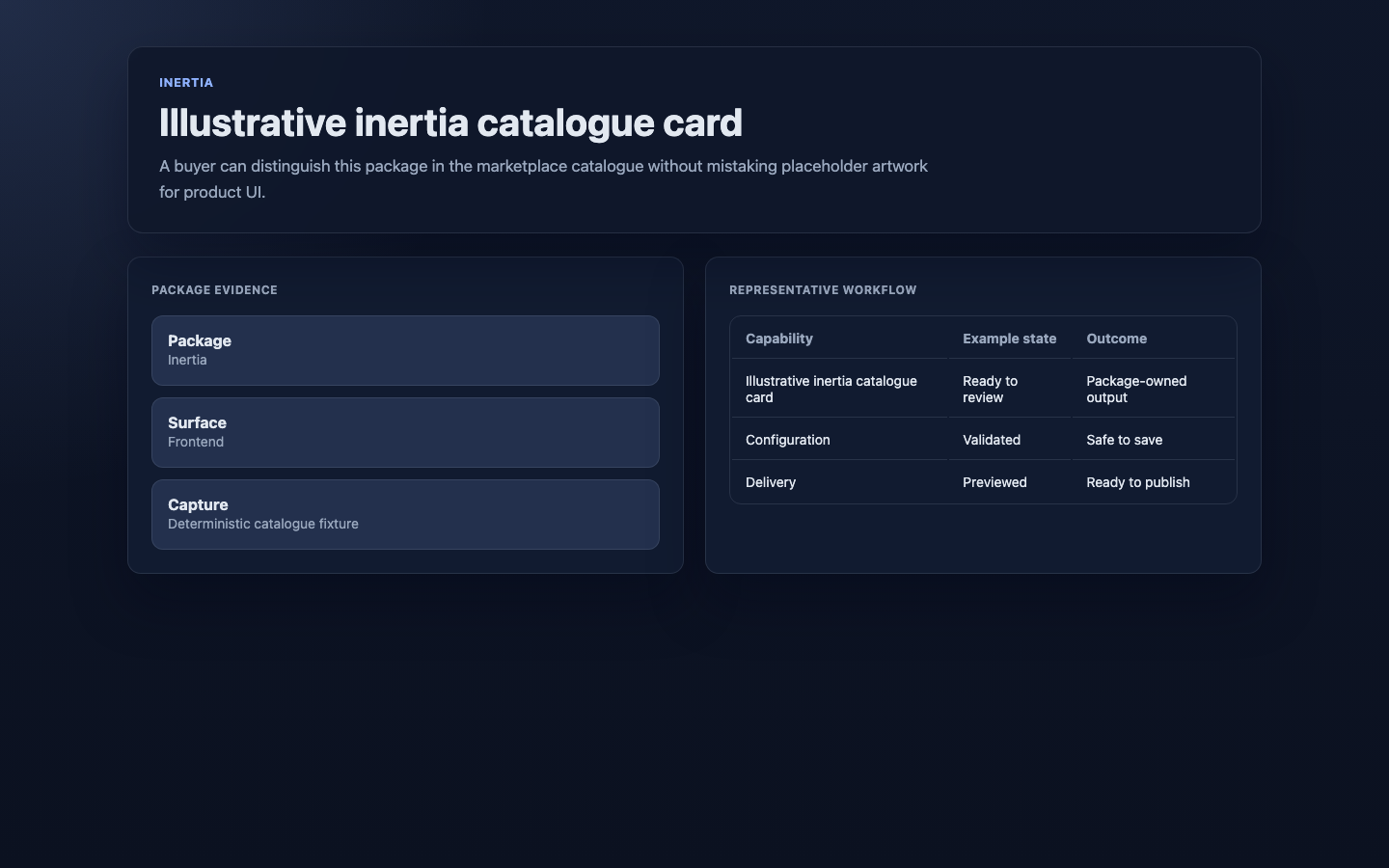The image size is (1389, 868).
Task: Click the 'Ready to review' cell
Action: pyautogui.click(x=1009, y=389)
